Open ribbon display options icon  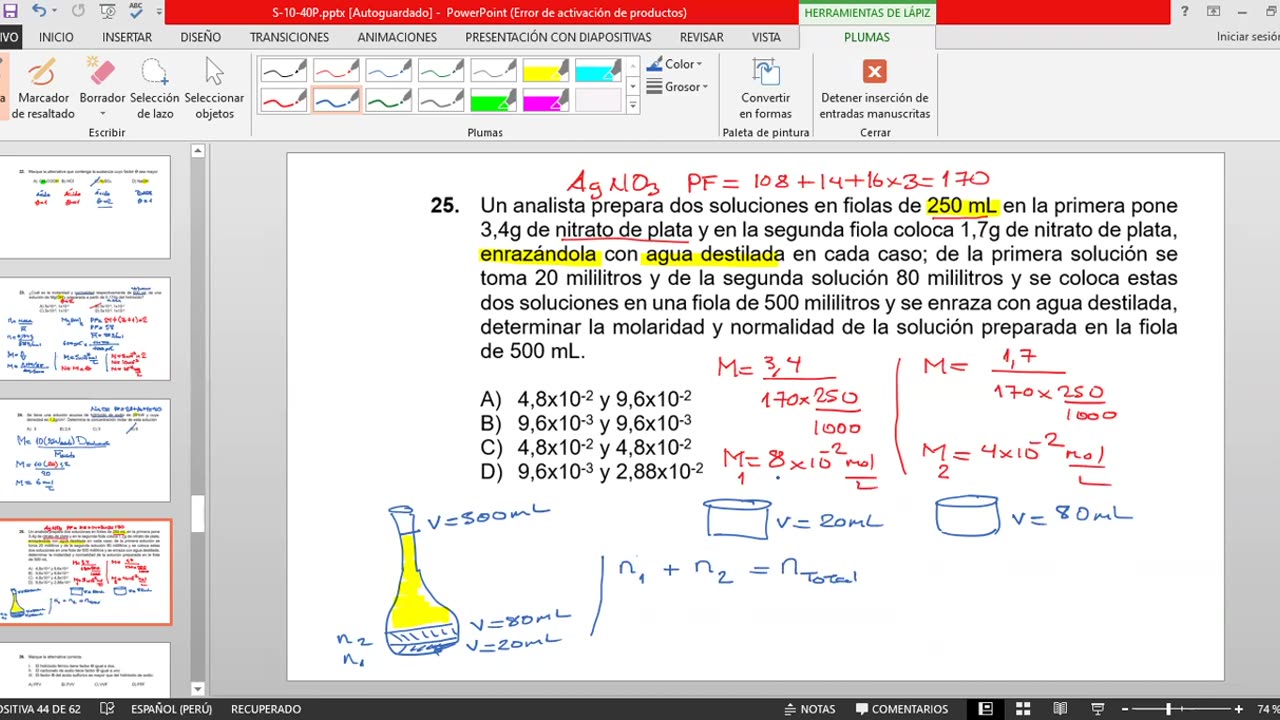[1213, 11]
